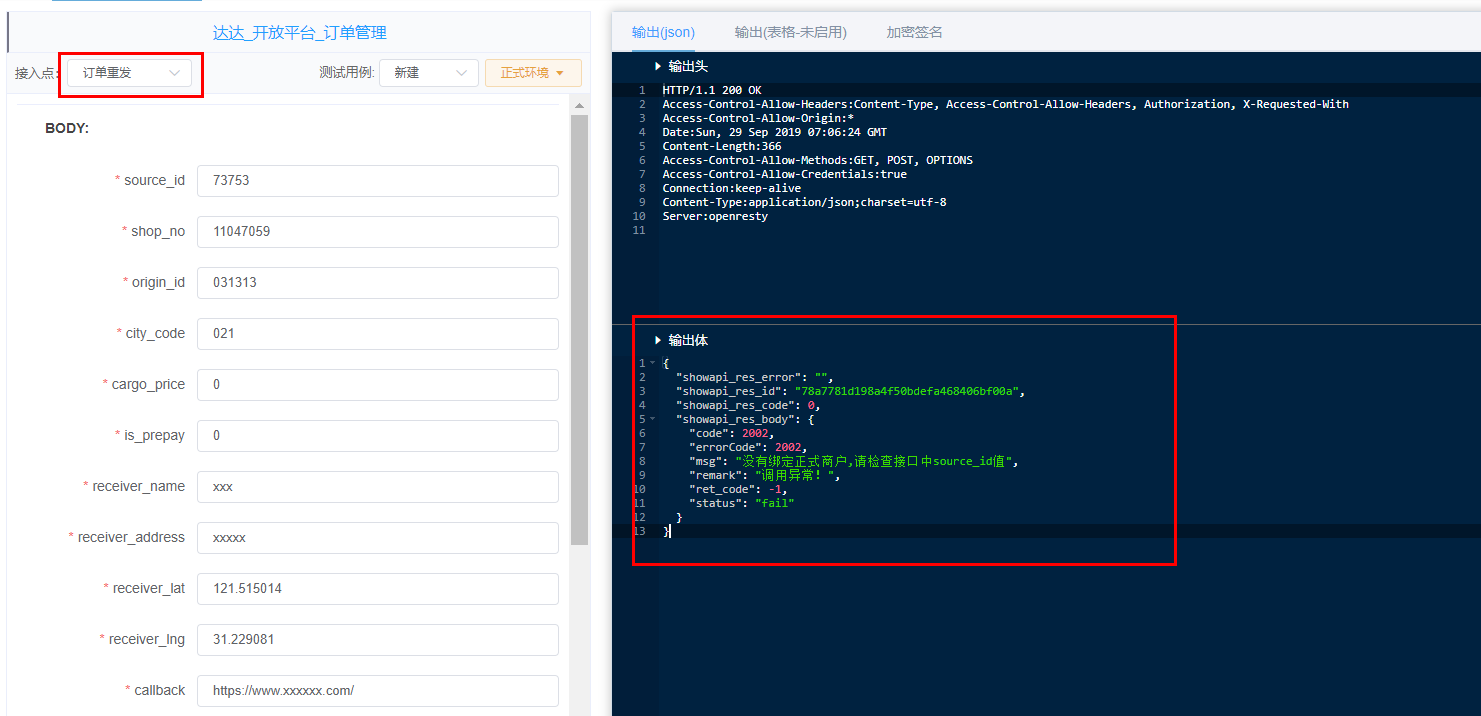Switch to the 输出(json) tab
This screenshot has height=716, width=1481.
pos(663,32)
